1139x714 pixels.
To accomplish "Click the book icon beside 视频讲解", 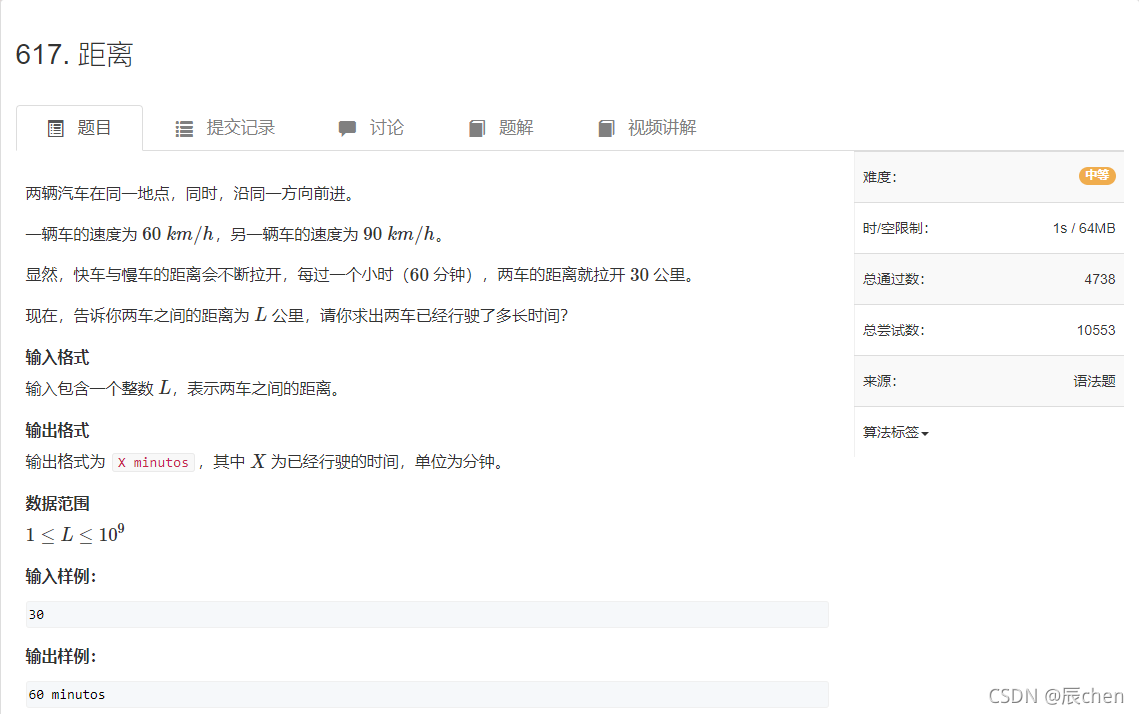I will pos(606,127).
